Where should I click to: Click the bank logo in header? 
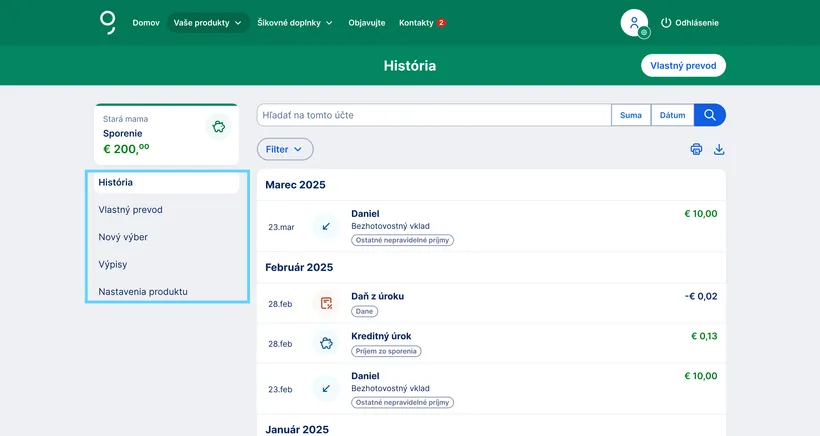(107, 21)
